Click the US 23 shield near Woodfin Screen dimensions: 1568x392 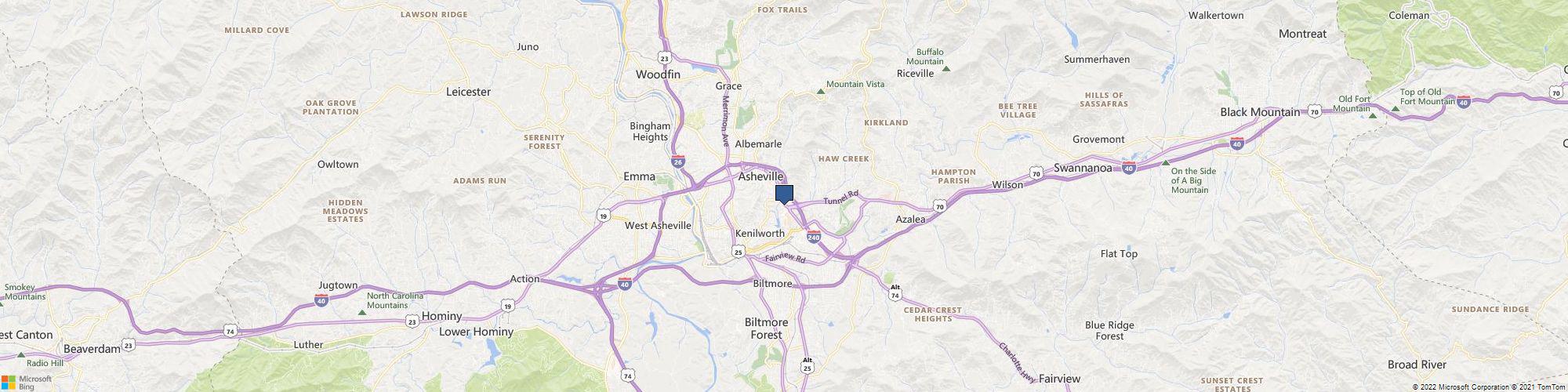pos(665,58)
